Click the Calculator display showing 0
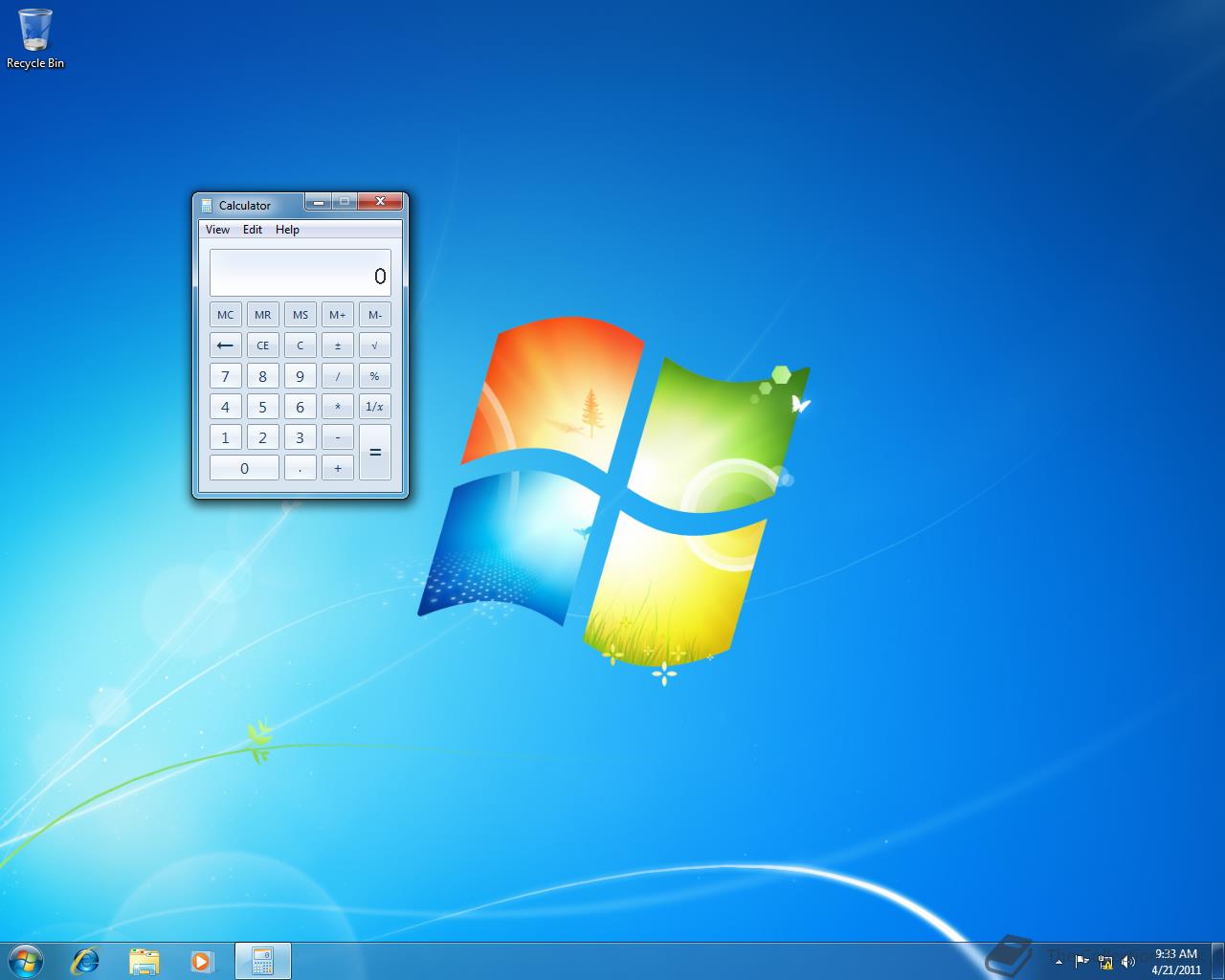 [x=301, y=273]
